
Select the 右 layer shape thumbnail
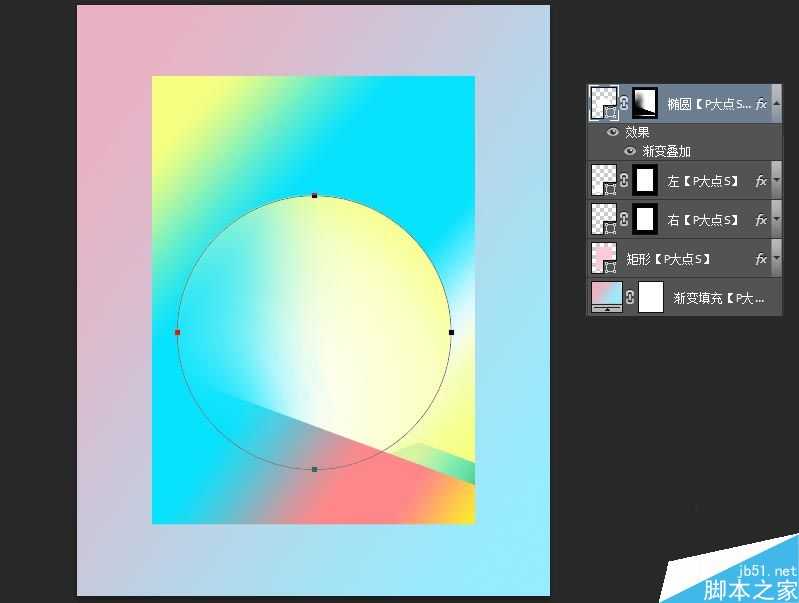pos(604,219)
